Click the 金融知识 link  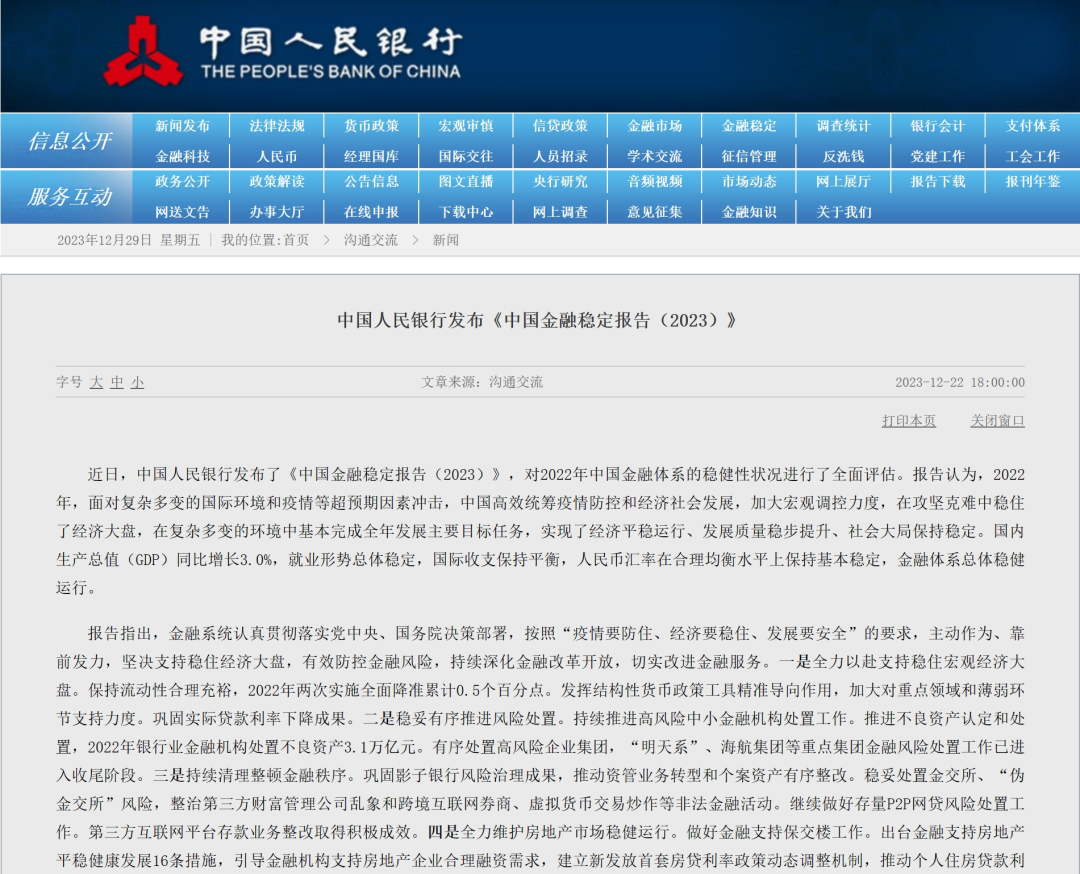pos(749,212)
